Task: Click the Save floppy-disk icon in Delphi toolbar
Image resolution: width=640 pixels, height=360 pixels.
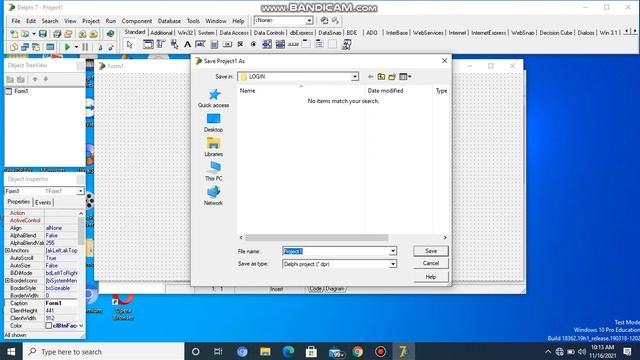Action: tap(42, 34)
